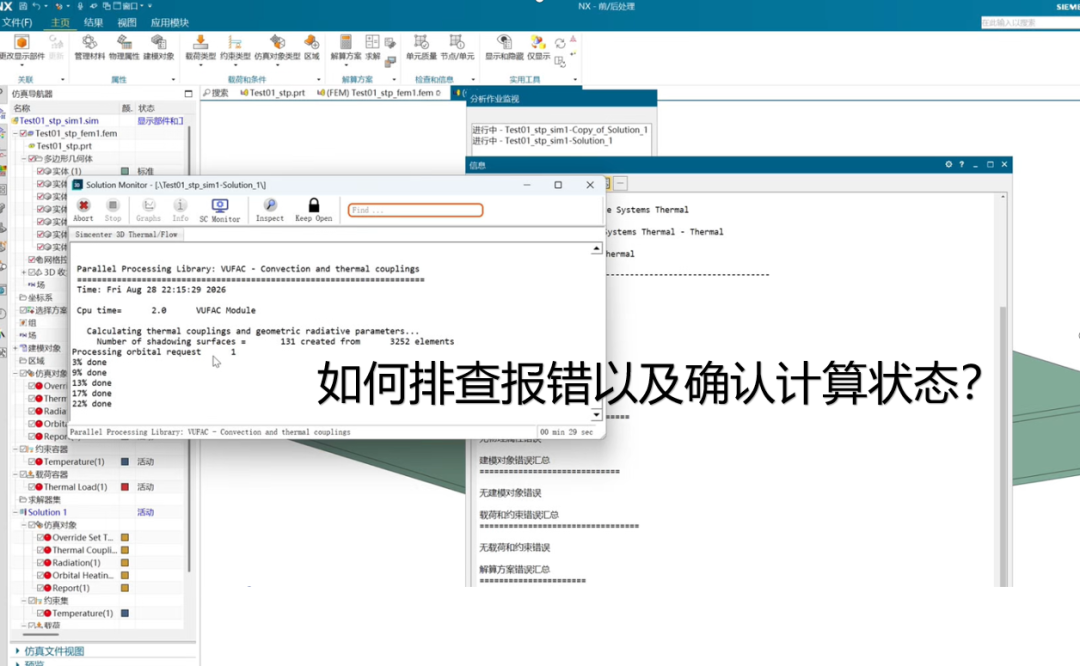Select Test01_stp.prt document tab
The image size is (1080, 666).
coord(273,93)
